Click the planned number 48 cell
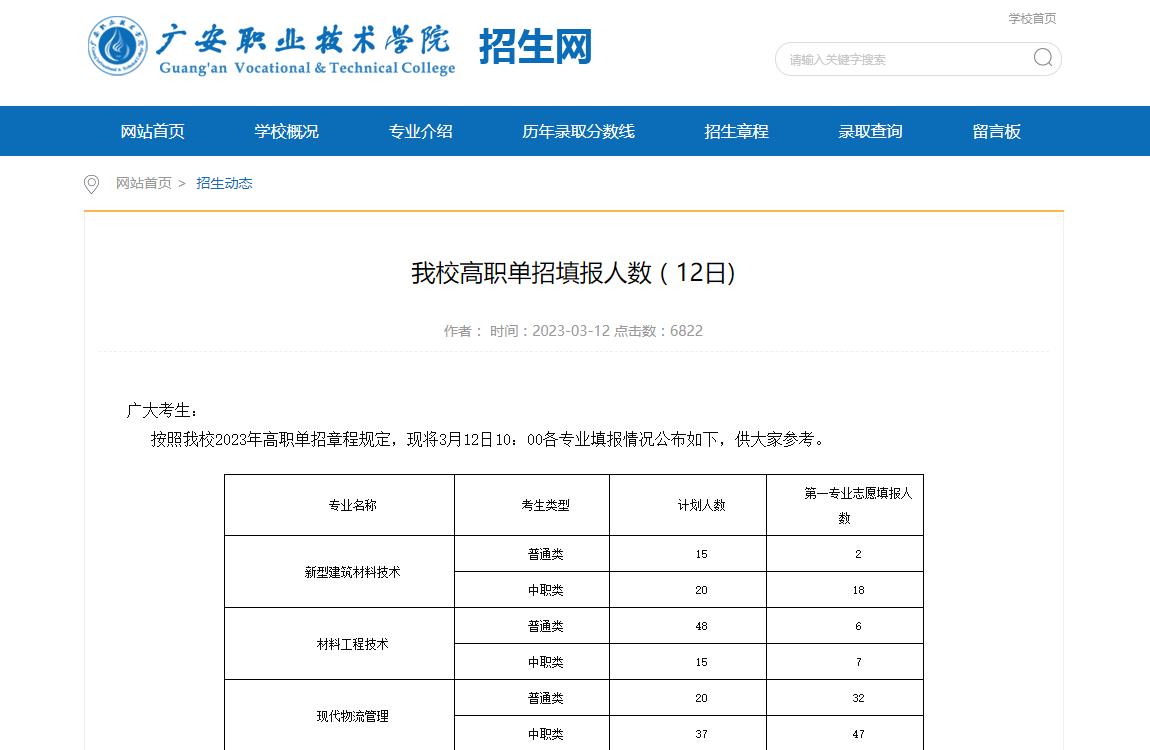Screen dimensions: 1150x750 click(688, 626)
